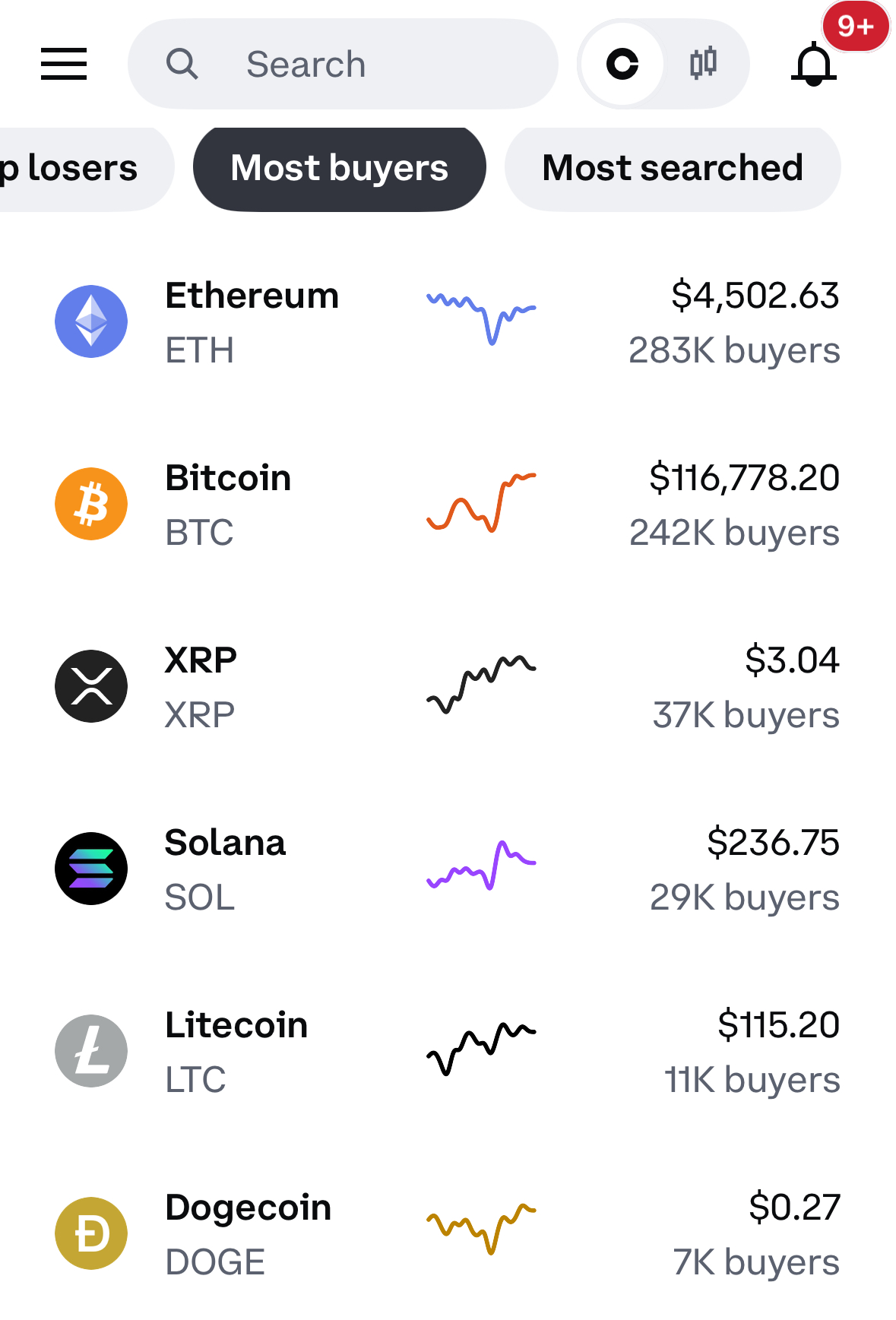The width and height of the screenshot is (896, 1320).
Task: Select the Most buyers tab
Action: 340,168
